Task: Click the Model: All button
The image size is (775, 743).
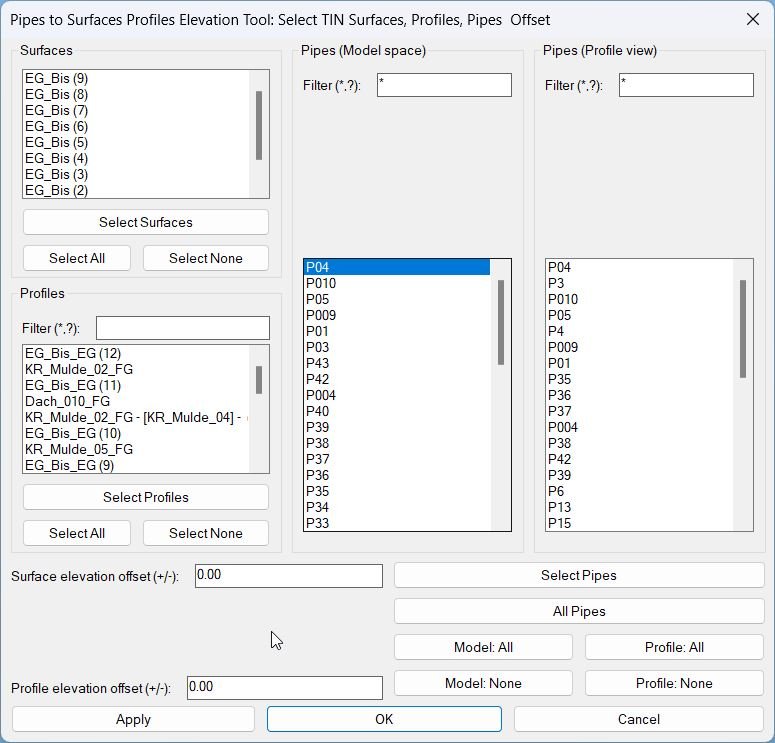Action: (x=483, y=647)
